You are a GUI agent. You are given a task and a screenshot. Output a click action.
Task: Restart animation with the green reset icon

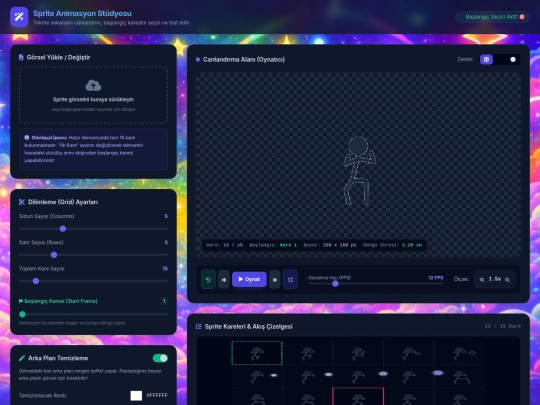(x=208, y=279)
